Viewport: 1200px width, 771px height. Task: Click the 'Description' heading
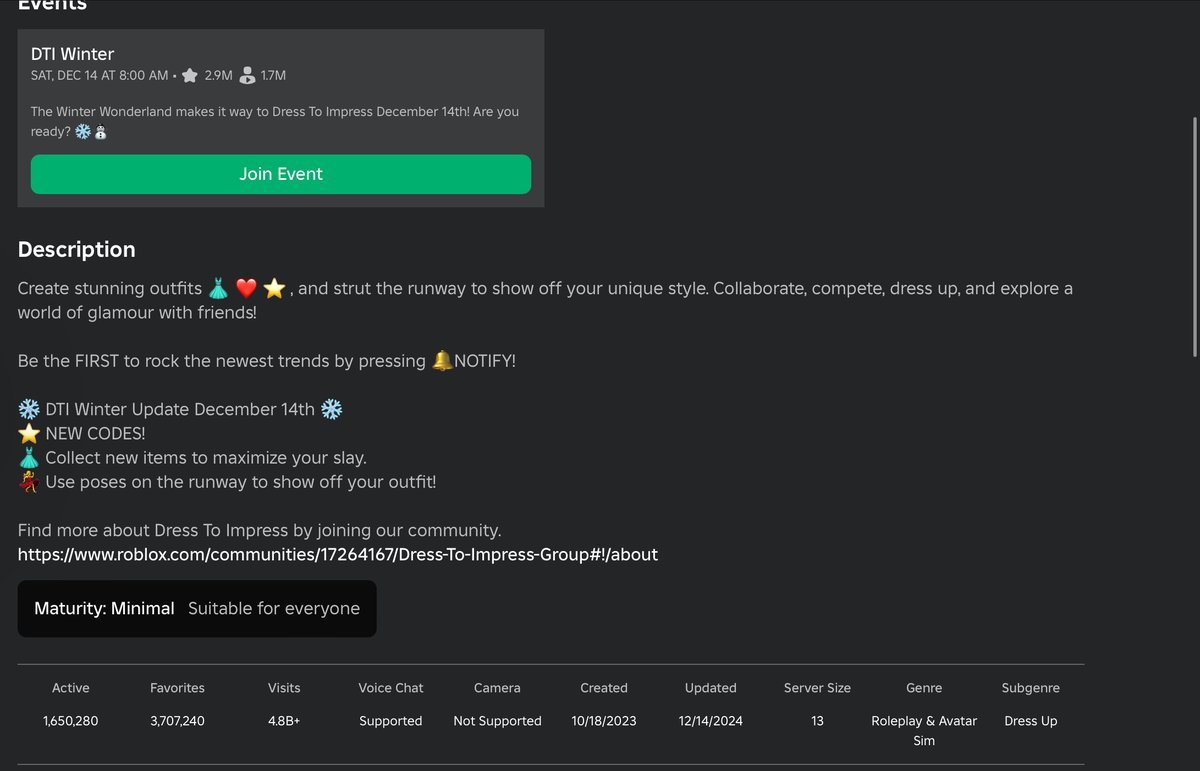coord(76,250)
